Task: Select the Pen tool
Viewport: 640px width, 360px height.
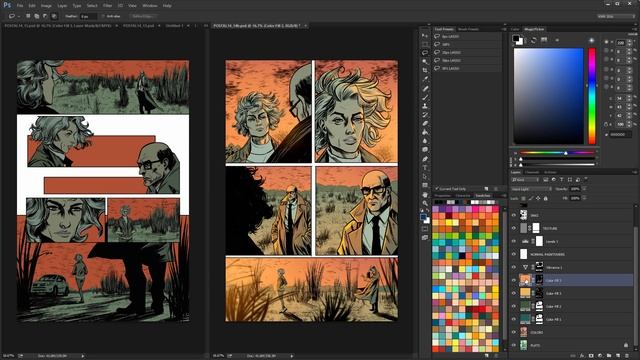Action: [x=425, y=159]
